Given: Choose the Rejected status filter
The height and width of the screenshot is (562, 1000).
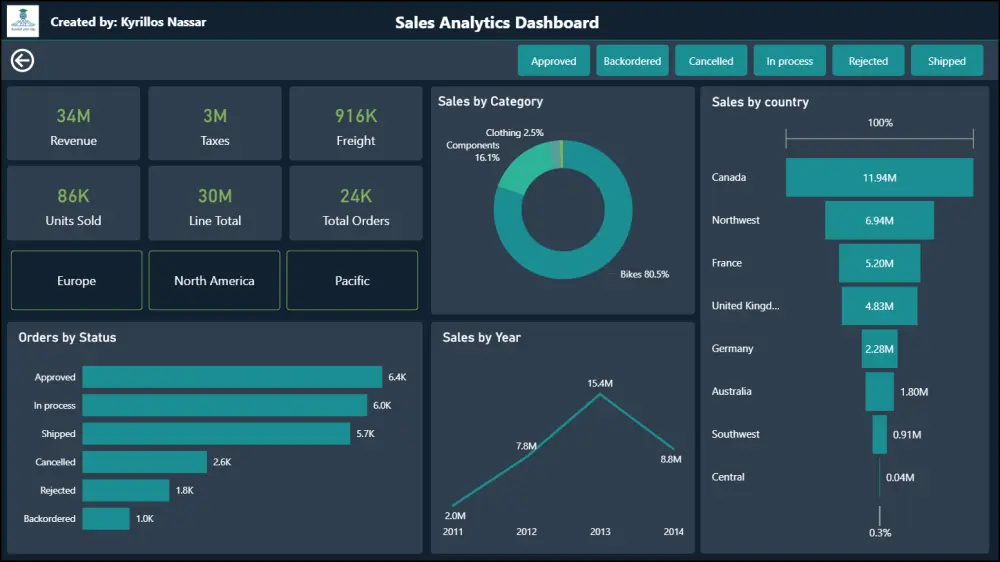Looking at the screenshot, I should click(x=868, y=61).
